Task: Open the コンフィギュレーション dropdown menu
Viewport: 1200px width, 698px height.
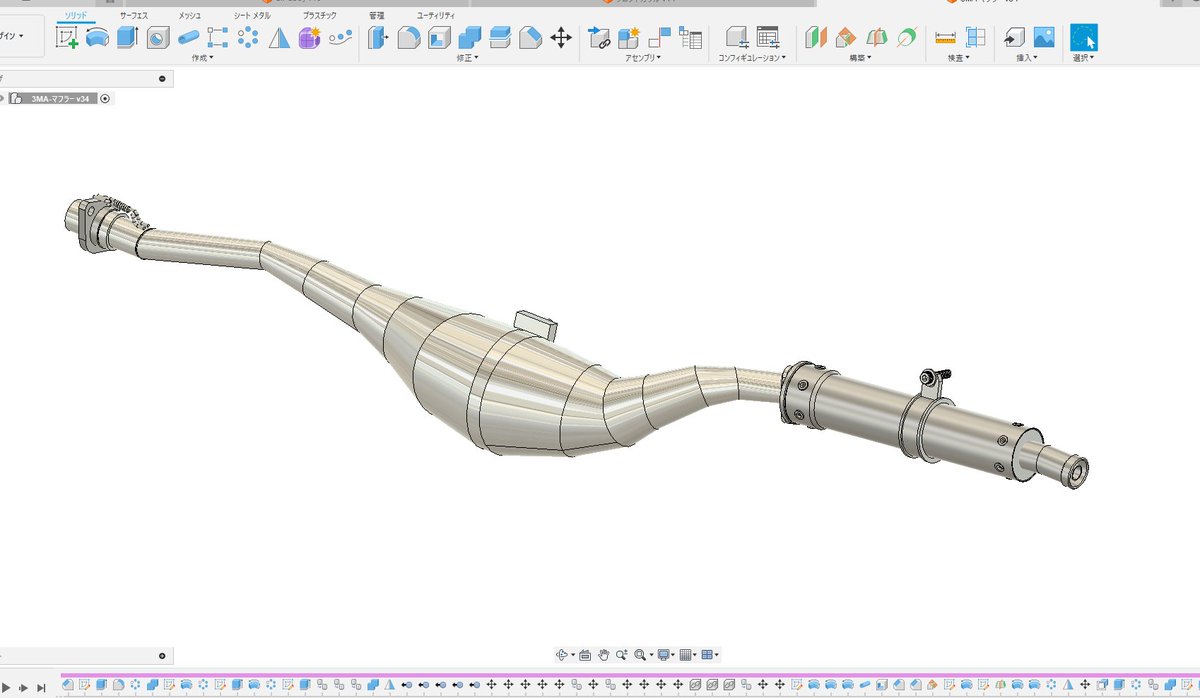Action: point(752,58)
